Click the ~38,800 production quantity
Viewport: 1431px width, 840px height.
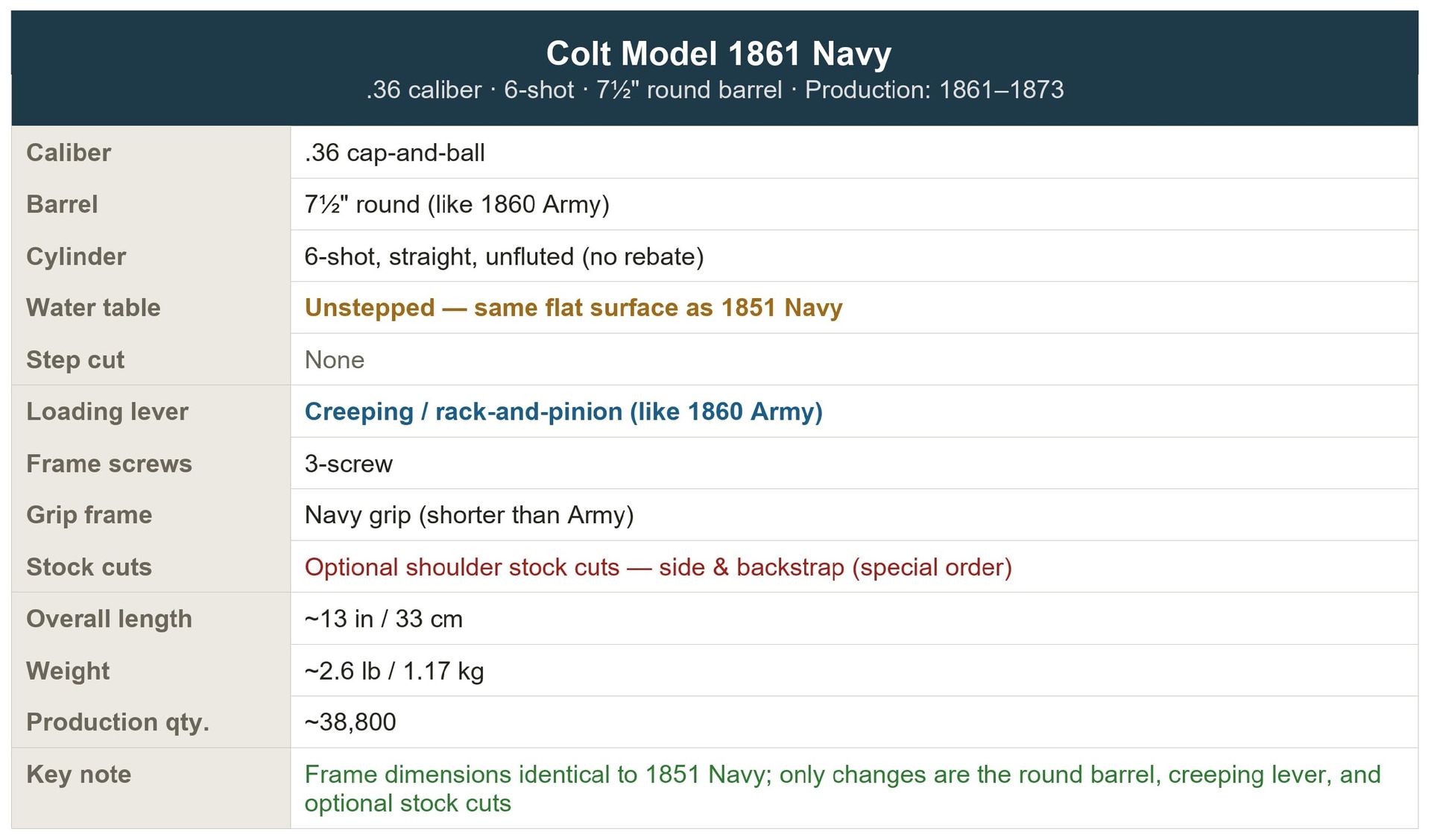click(350, 722)
